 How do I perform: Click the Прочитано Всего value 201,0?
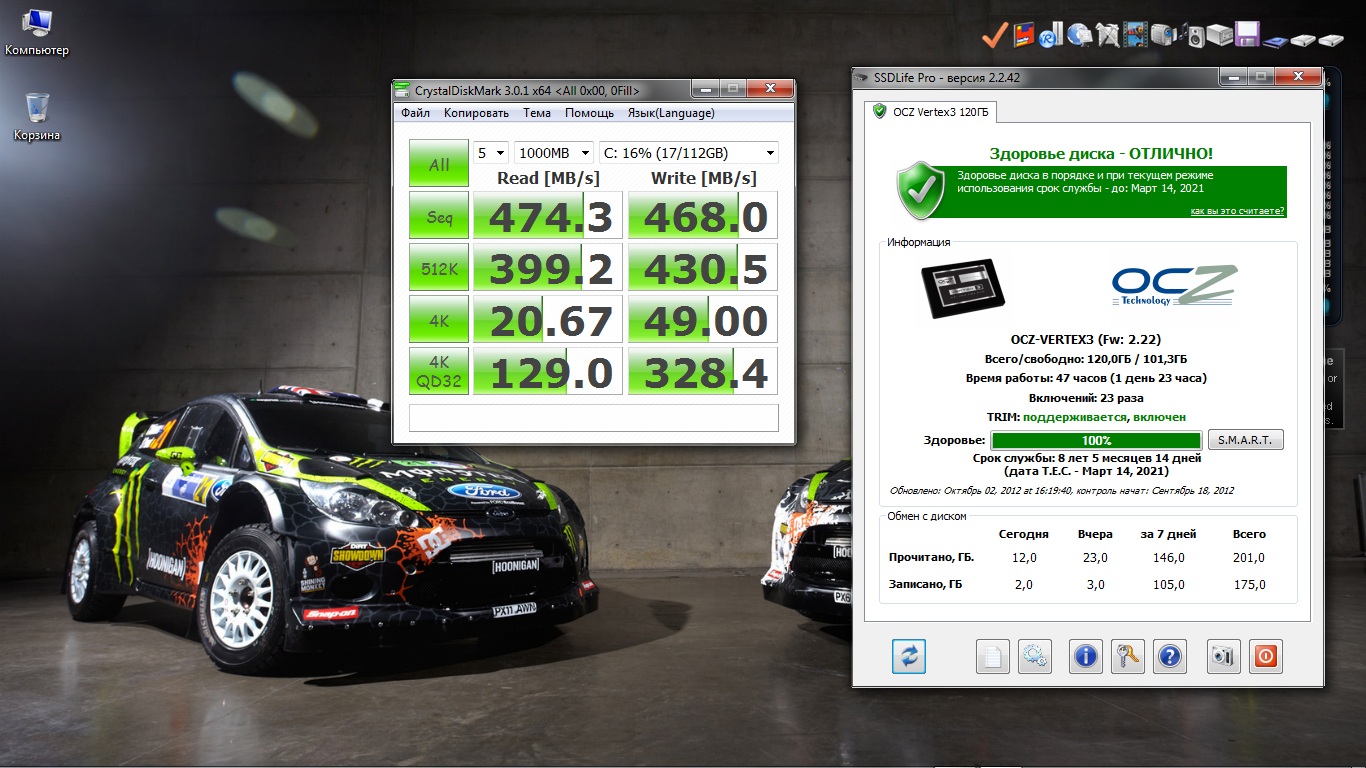coord(1249,558)
